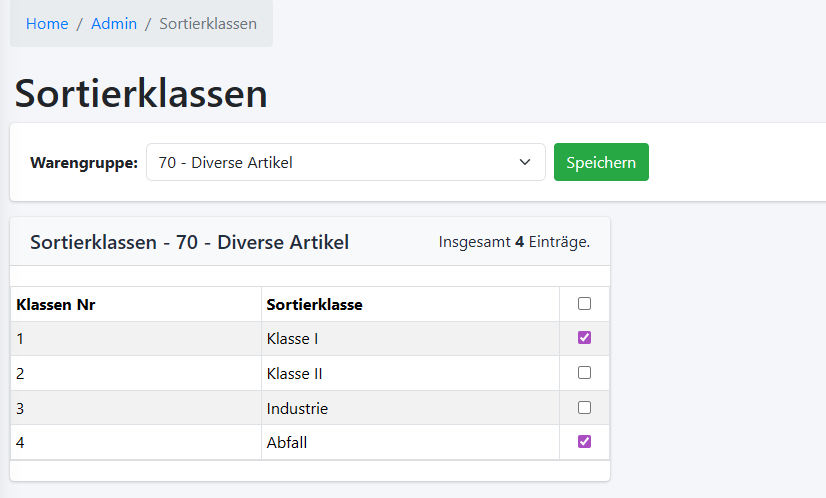Select the Klasse I table cell
Screen dimensions: 826x498
pos(293,339)
